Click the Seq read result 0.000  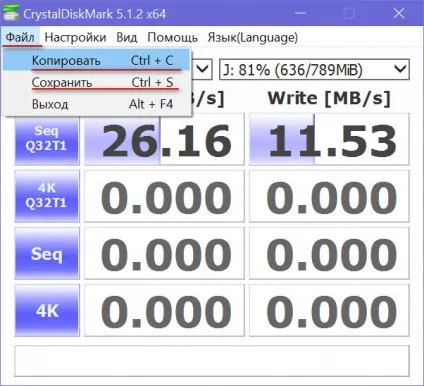[x=164, y=253]
